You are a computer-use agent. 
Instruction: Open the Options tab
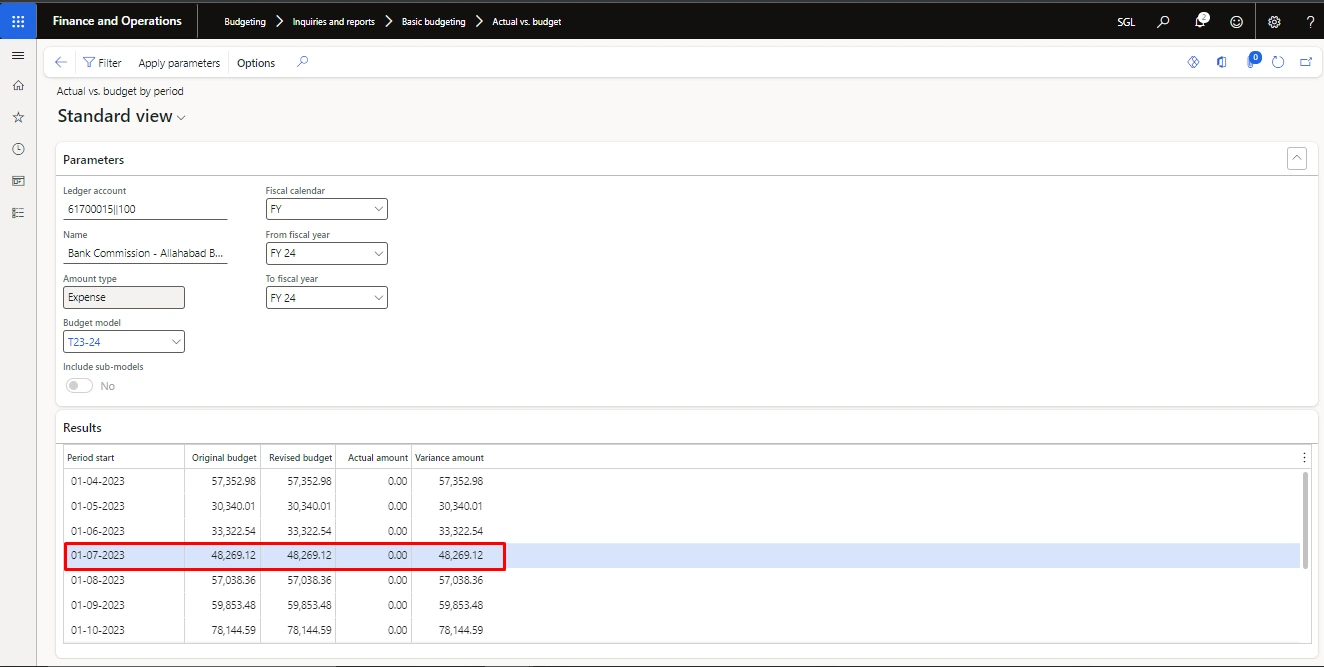coord(256,63)
